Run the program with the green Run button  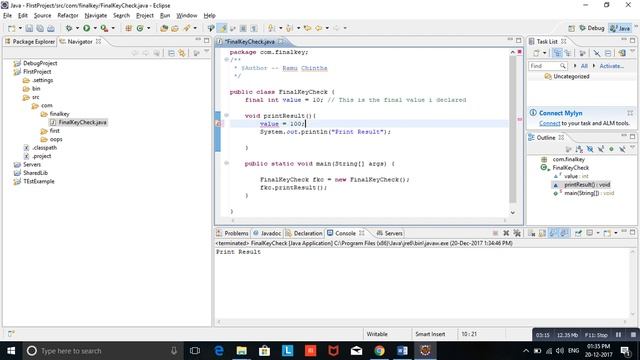(x=87, y=28)
